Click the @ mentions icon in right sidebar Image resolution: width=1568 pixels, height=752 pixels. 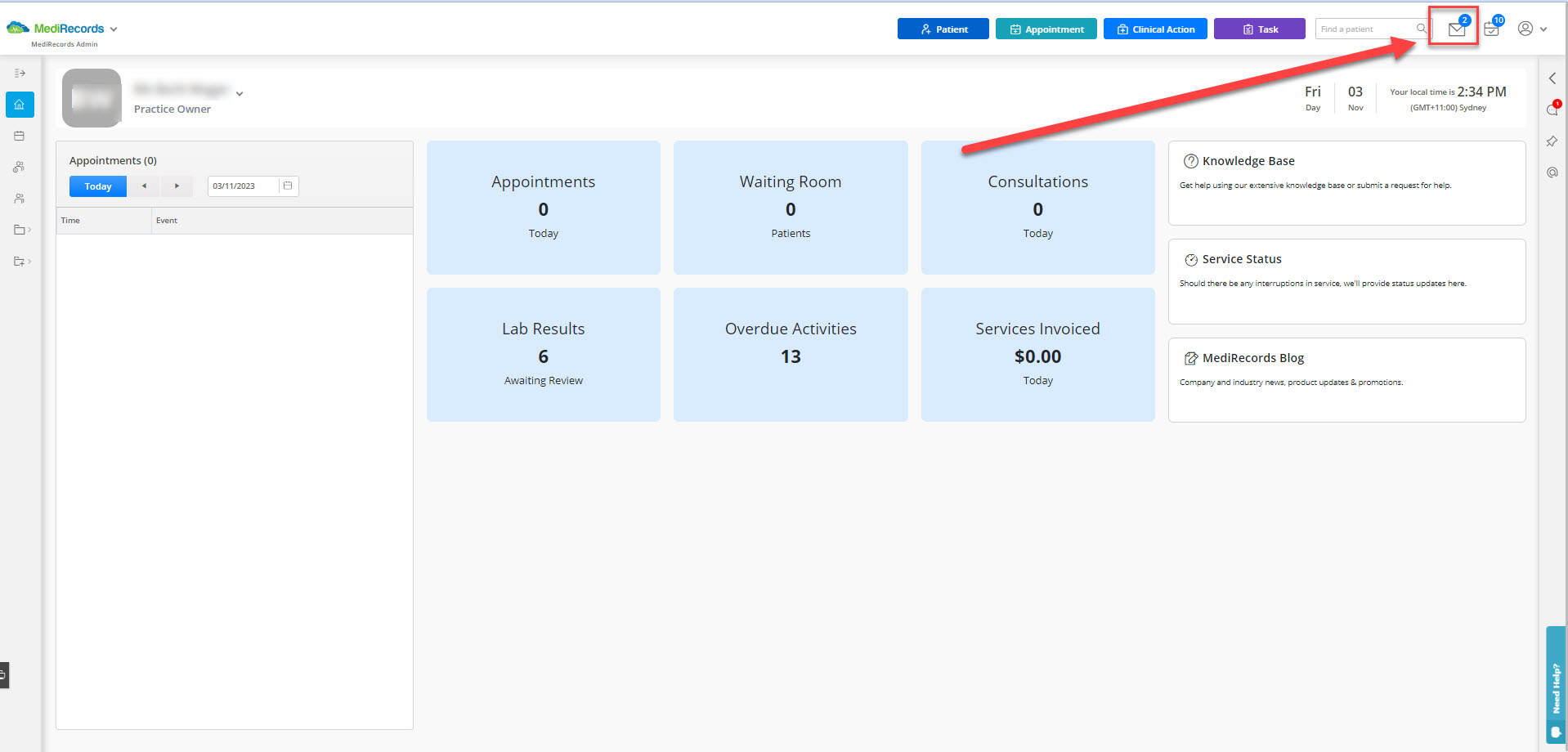tap(1552, 172)
